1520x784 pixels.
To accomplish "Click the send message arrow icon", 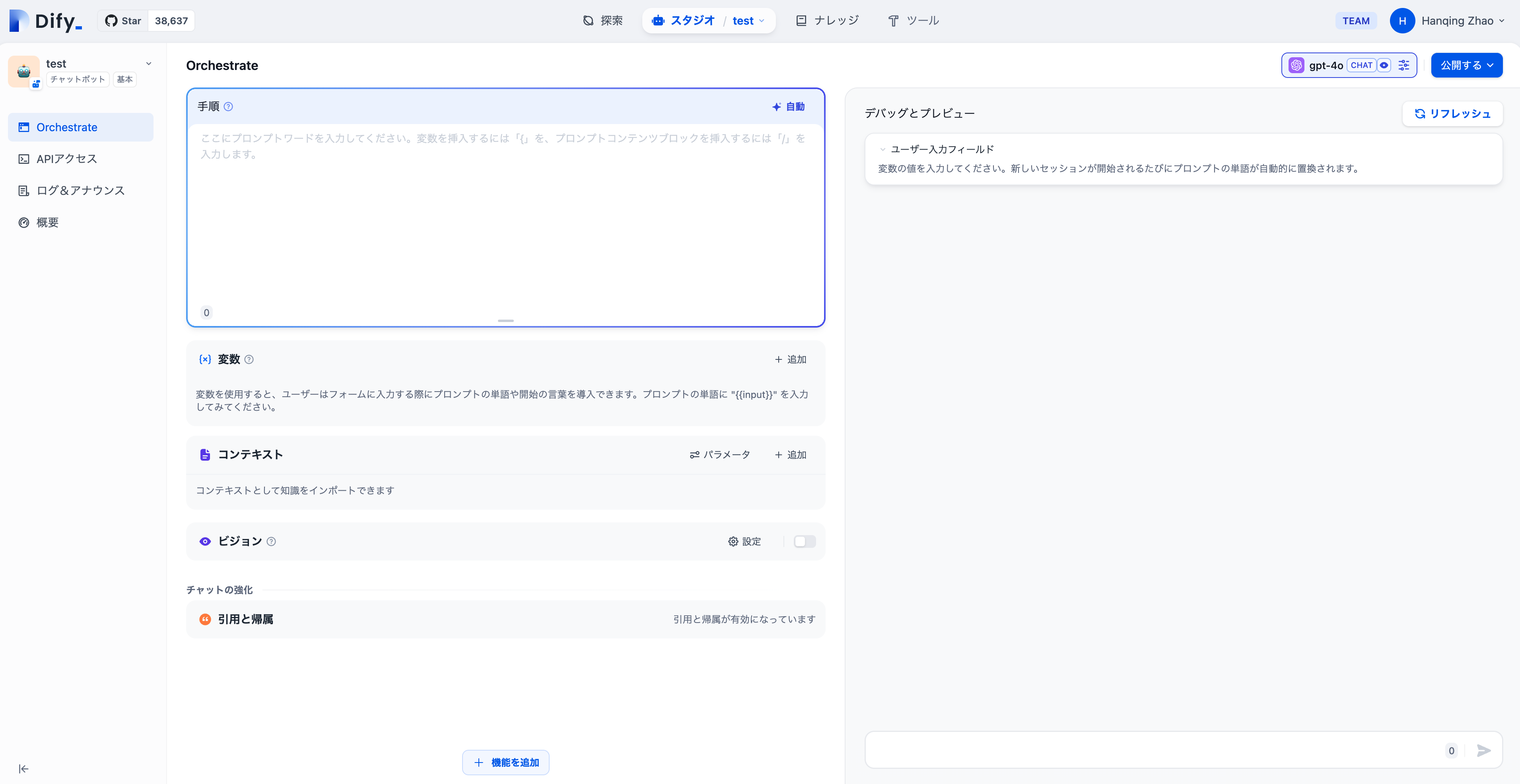I will 1483,750.
